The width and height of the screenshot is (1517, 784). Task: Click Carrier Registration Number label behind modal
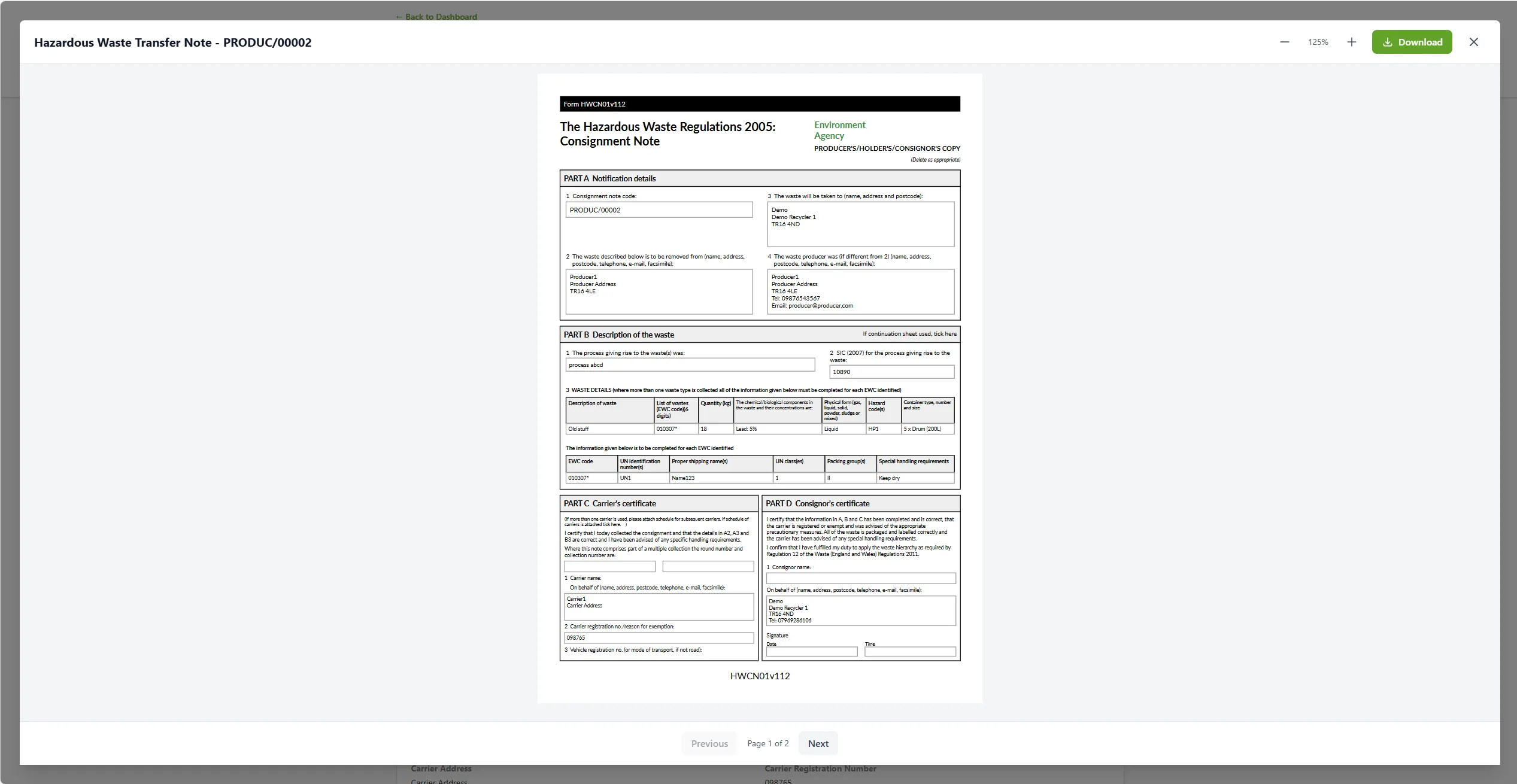(x=820, y=768)
